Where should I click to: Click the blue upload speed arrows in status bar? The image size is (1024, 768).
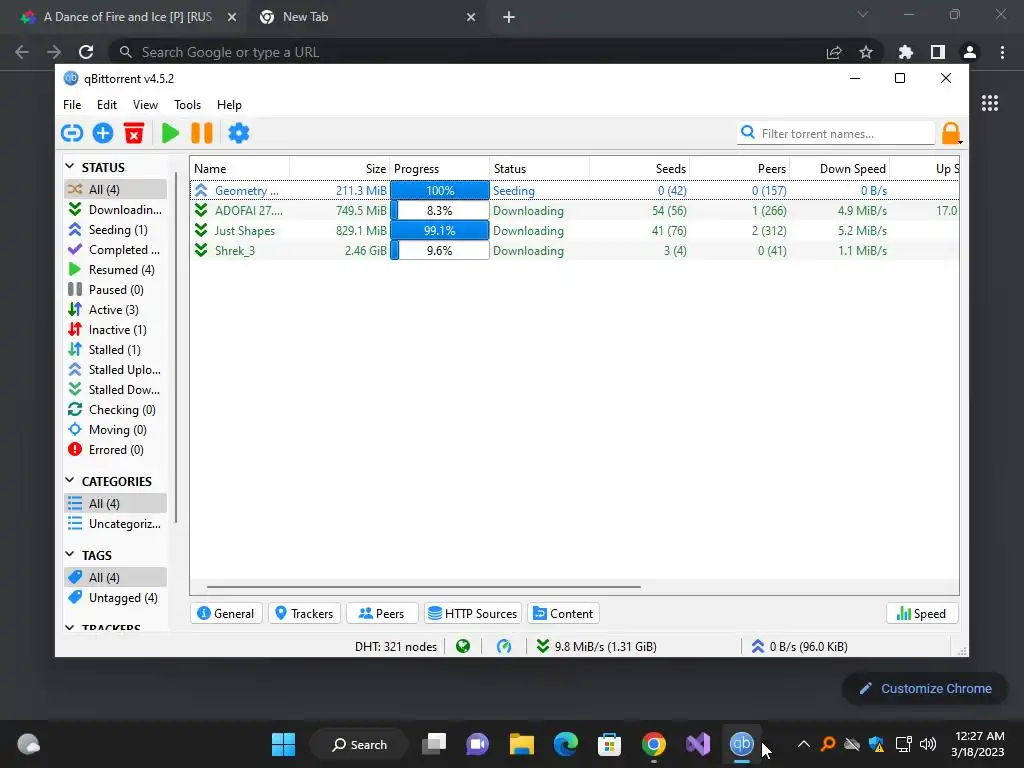click(758, 647)
